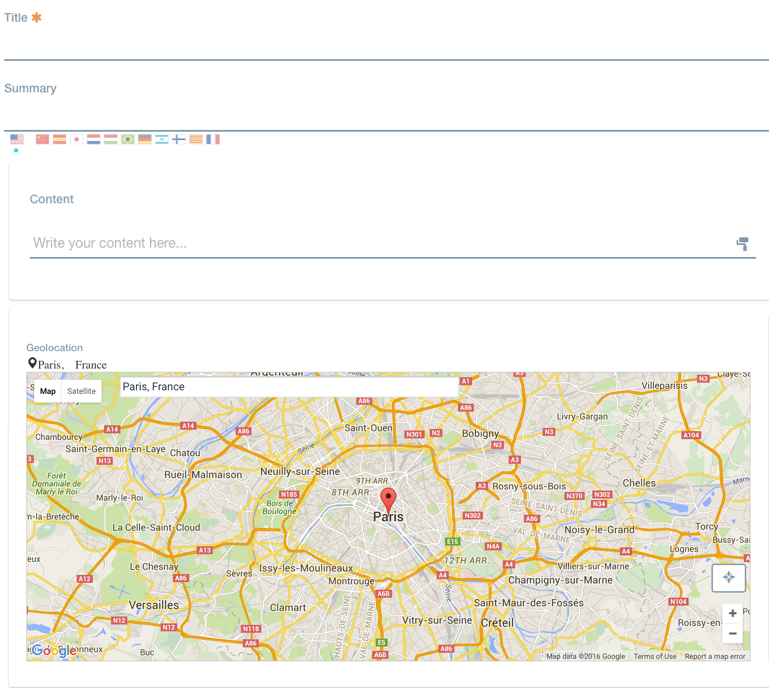Select the France flag language
769x688 pixels.
pyautogui.click(x=213, y=139)
